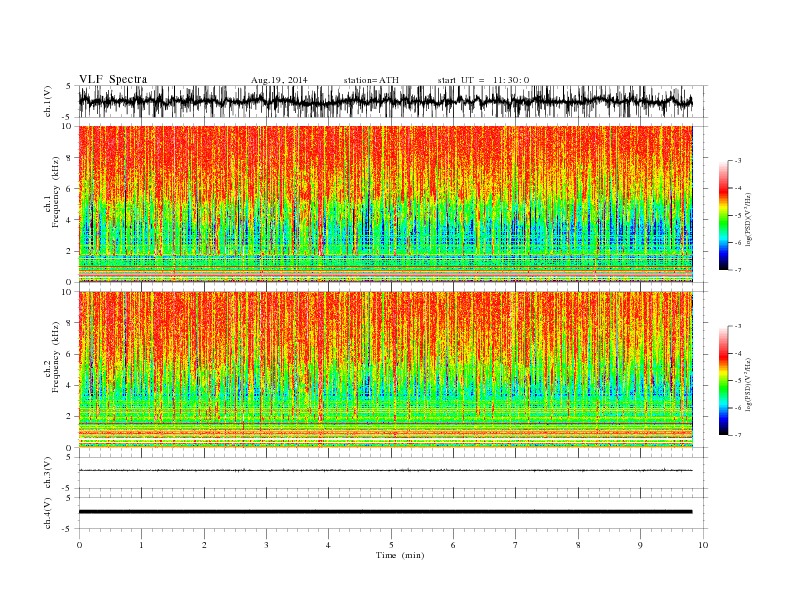Click ch.1 colorbar label "log(PSD)(V²/Hz)"
Image resolution: width=792 pixels, height=612 pixels.
[x=748, y=219]
